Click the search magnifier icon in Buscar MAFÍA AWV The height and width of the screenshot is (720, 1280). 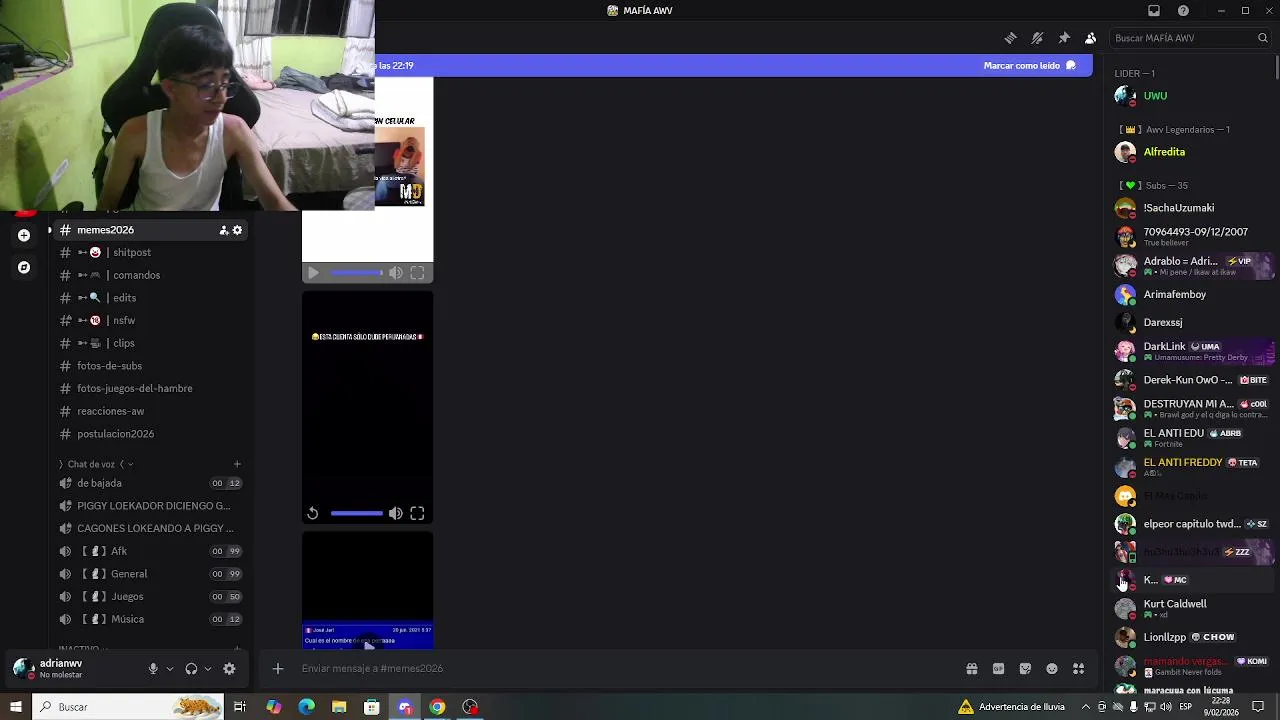pyautogui.click(x=1262, y=38)
